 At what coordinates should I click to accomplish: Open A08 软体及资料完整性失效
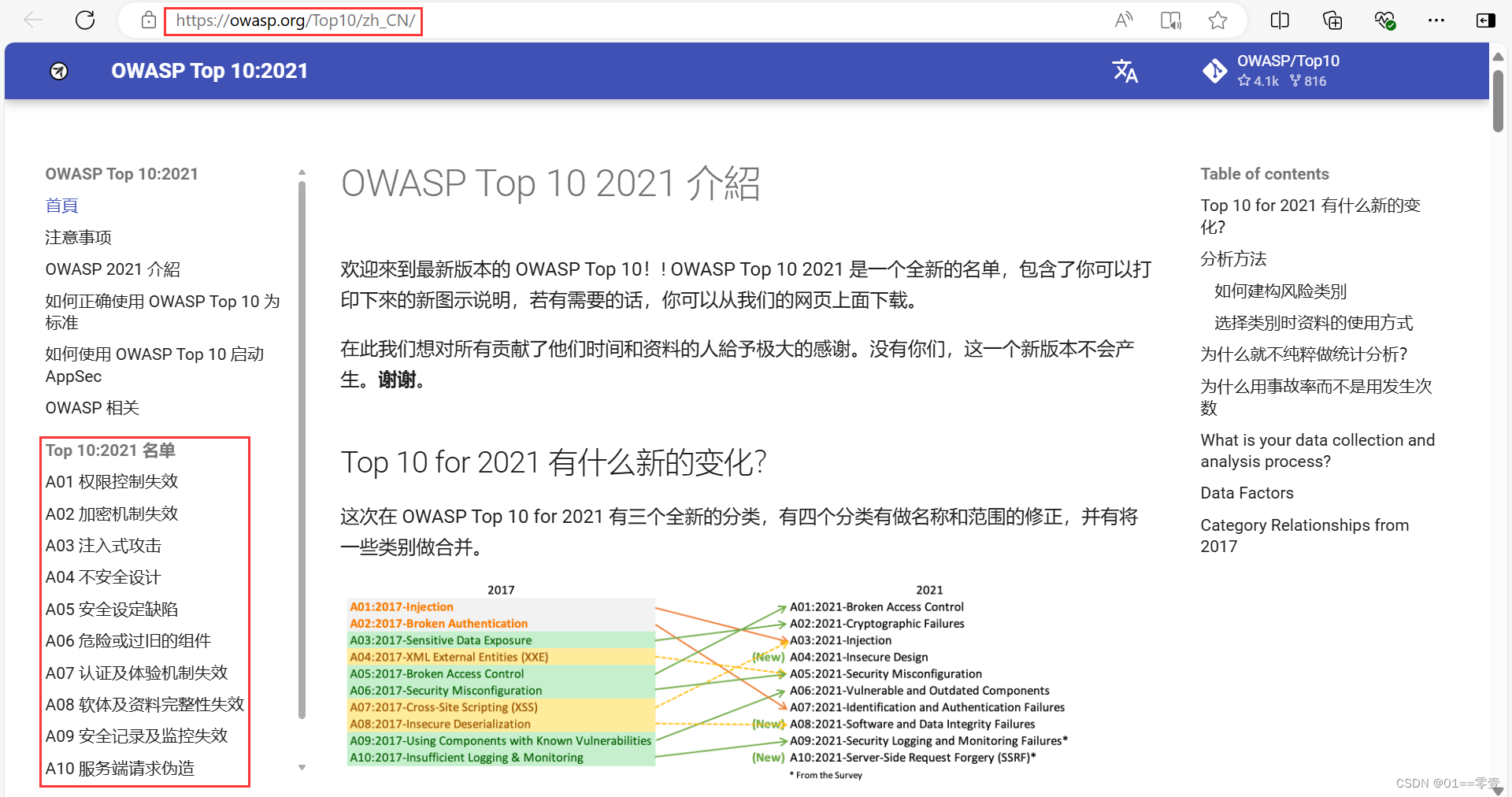145,705
